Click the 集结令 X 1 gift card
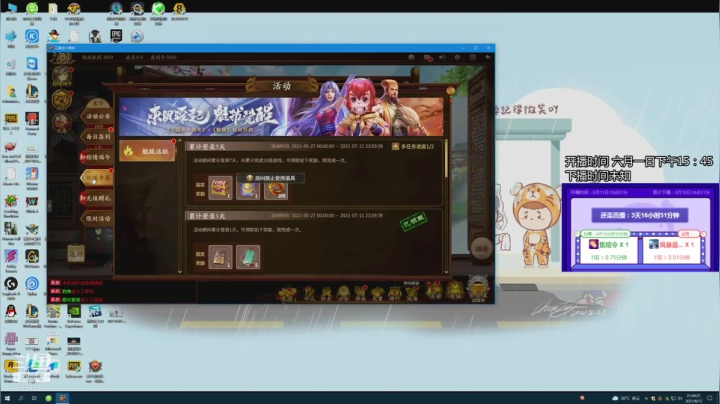Screen dimensions: 720x404 609,250
